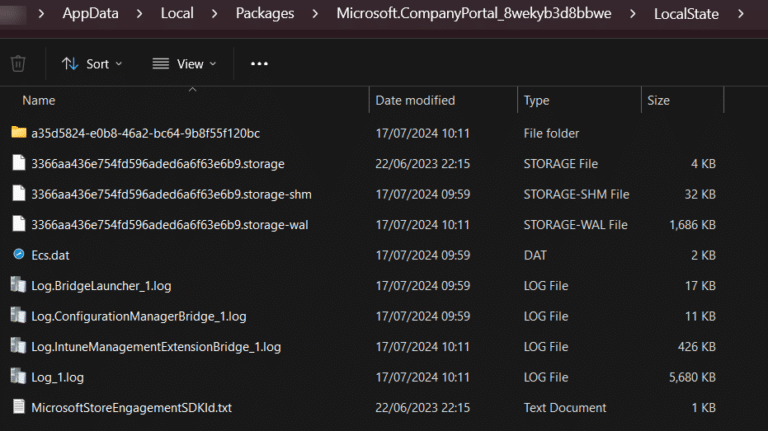Click icon of Log.IntuneManagementExtensionBridge_1.log
Viewport: 768px width, 431px height.
pos(19,345)
